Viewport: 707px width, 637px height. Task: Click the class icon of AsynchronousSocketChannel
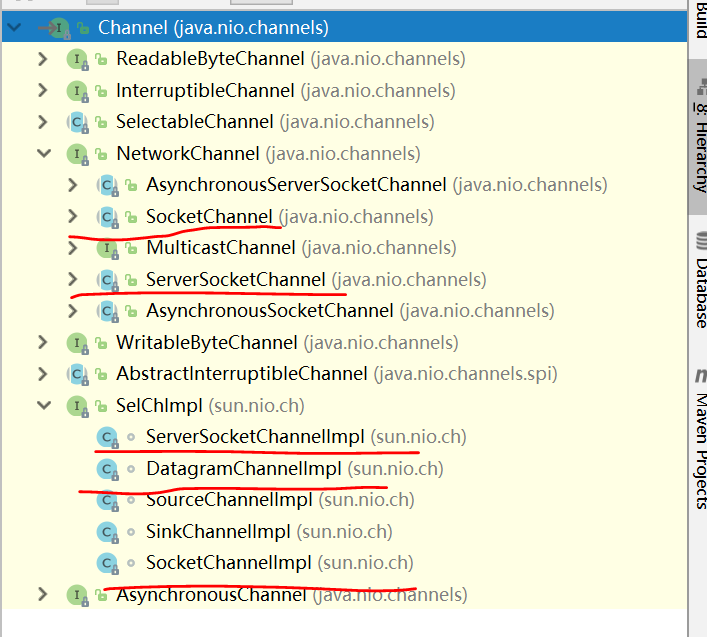(107, 312)
